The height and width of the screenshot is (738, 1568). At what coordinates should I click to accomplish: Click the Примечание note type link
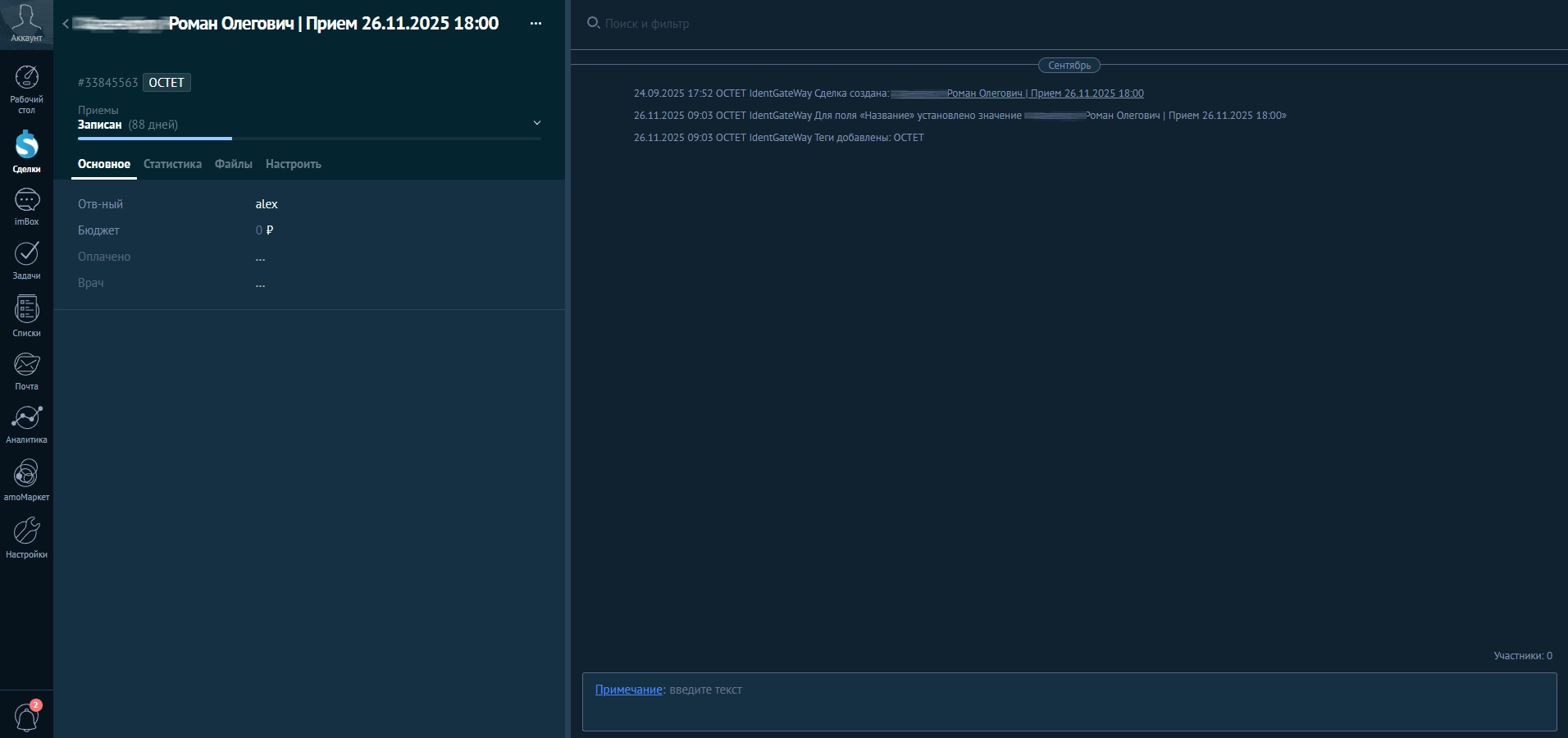(x=628, y=690)
